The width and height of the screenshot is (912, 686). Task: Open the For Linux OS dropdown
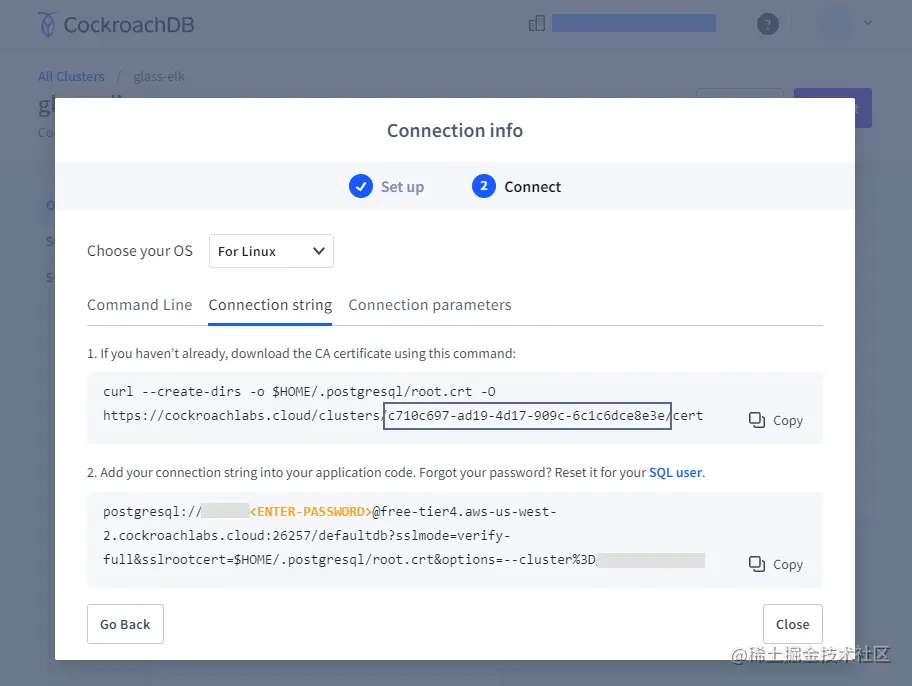click(270, 251)
